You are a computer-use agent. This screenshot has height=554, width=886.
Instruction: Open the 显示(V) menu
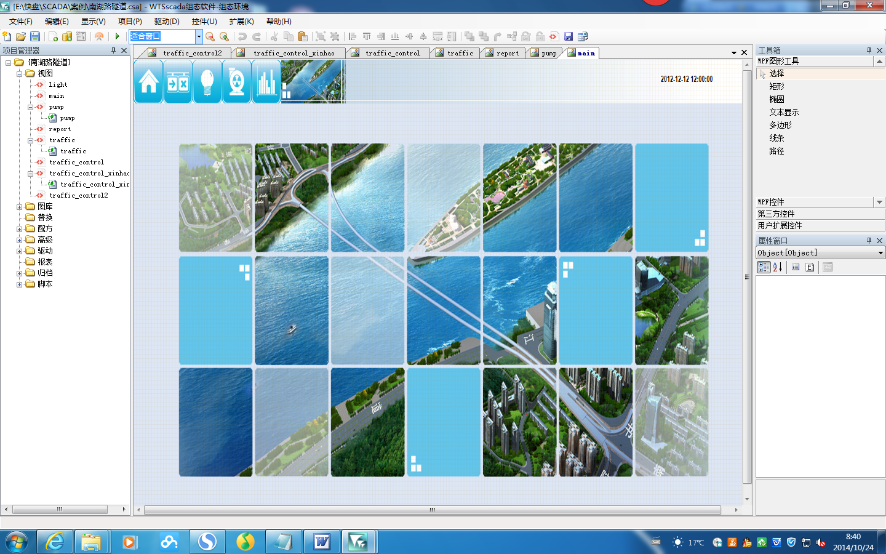(93, 21)
